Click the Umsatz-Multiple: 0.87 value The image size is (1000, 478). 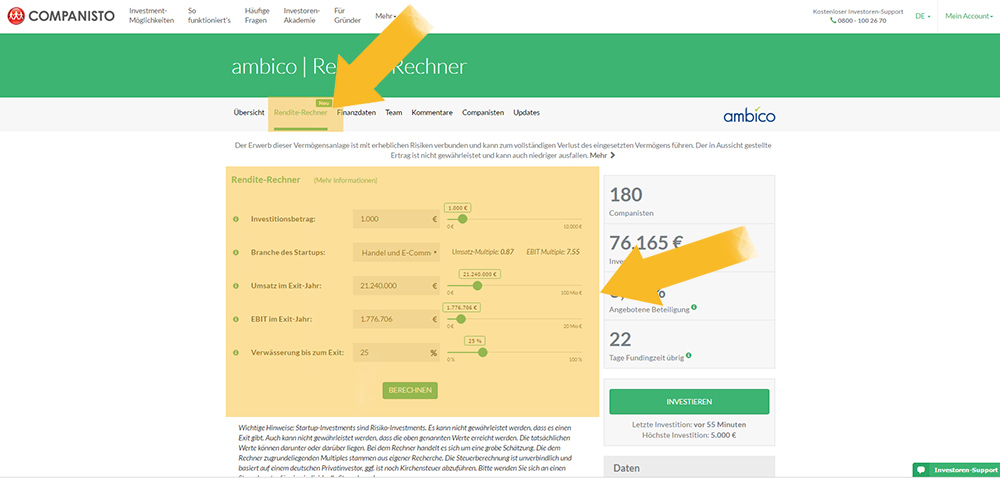pos(483,252)
